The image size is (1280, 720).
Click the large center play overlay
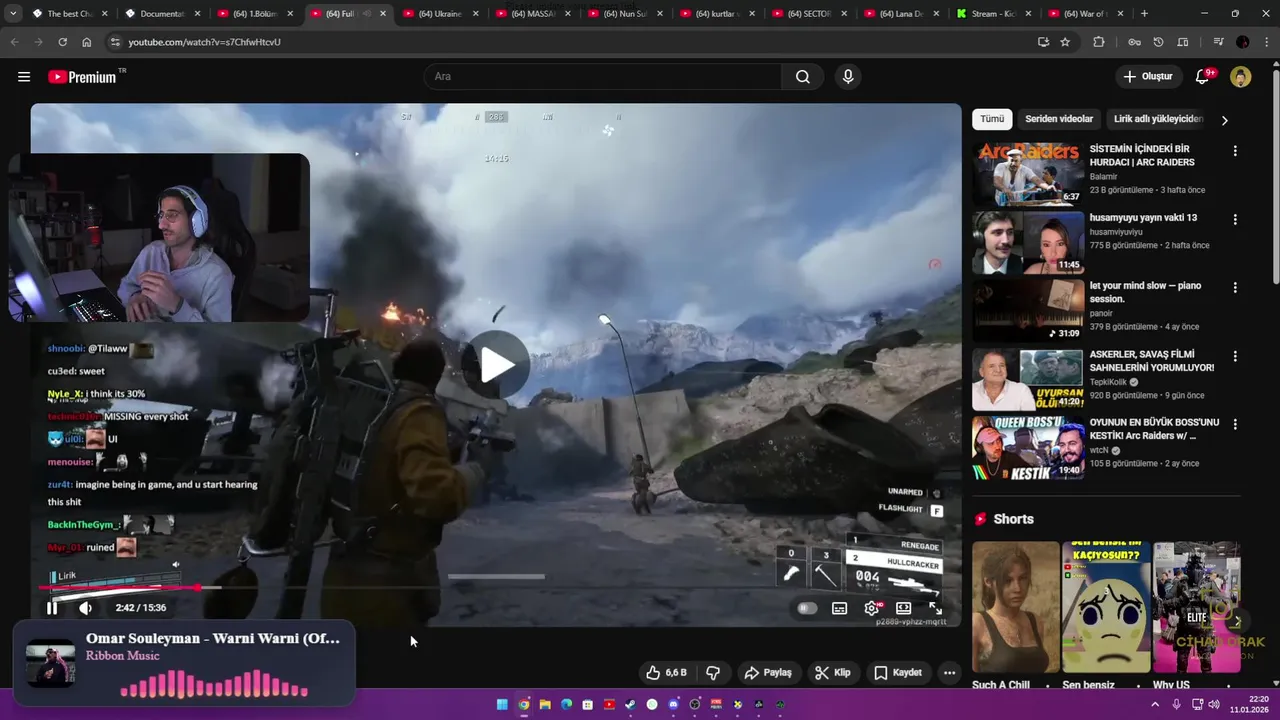(496, 365)
